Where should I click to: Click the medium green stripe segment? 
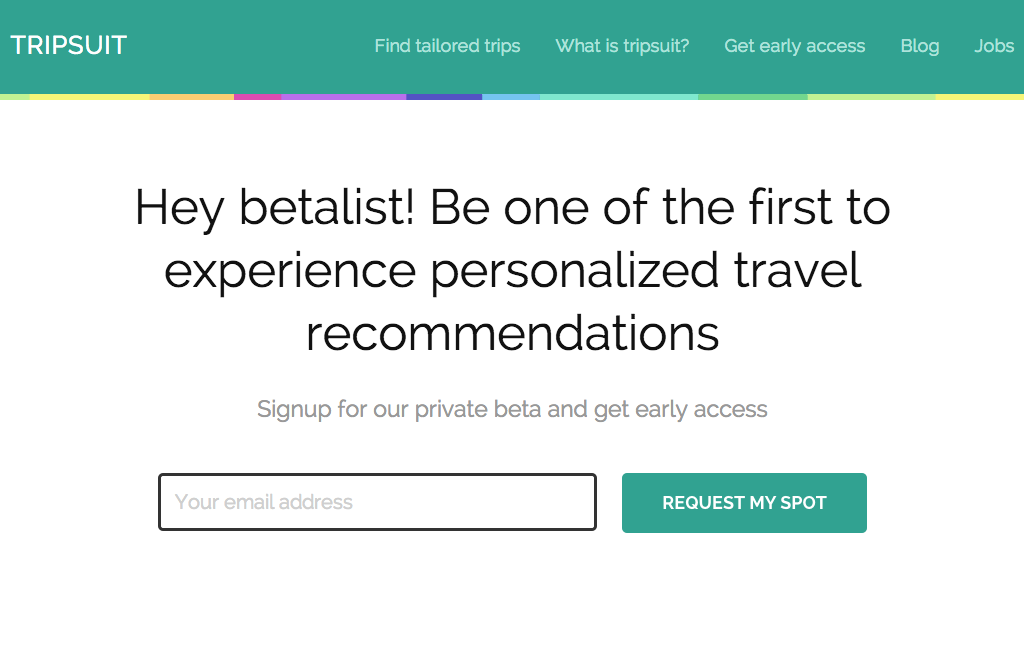[x=753, y=97]
